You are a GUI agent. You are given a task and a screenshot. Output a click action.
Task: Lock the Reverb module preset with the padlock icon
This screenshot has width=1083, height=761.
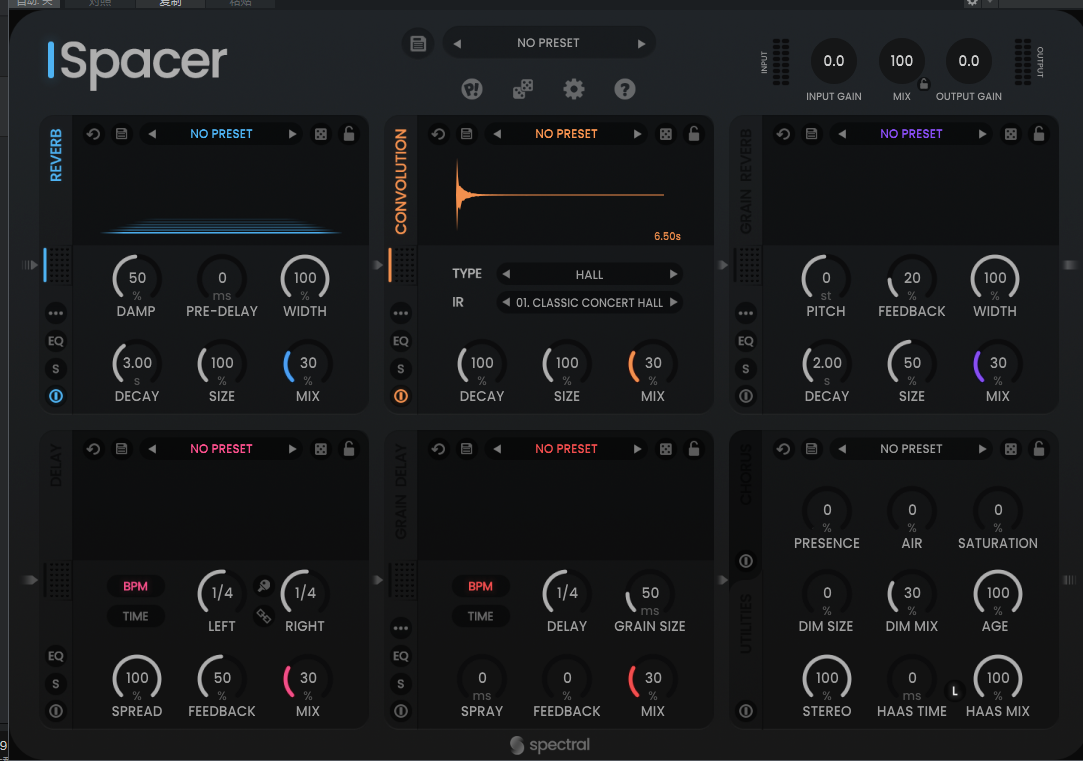pos(349,133)
